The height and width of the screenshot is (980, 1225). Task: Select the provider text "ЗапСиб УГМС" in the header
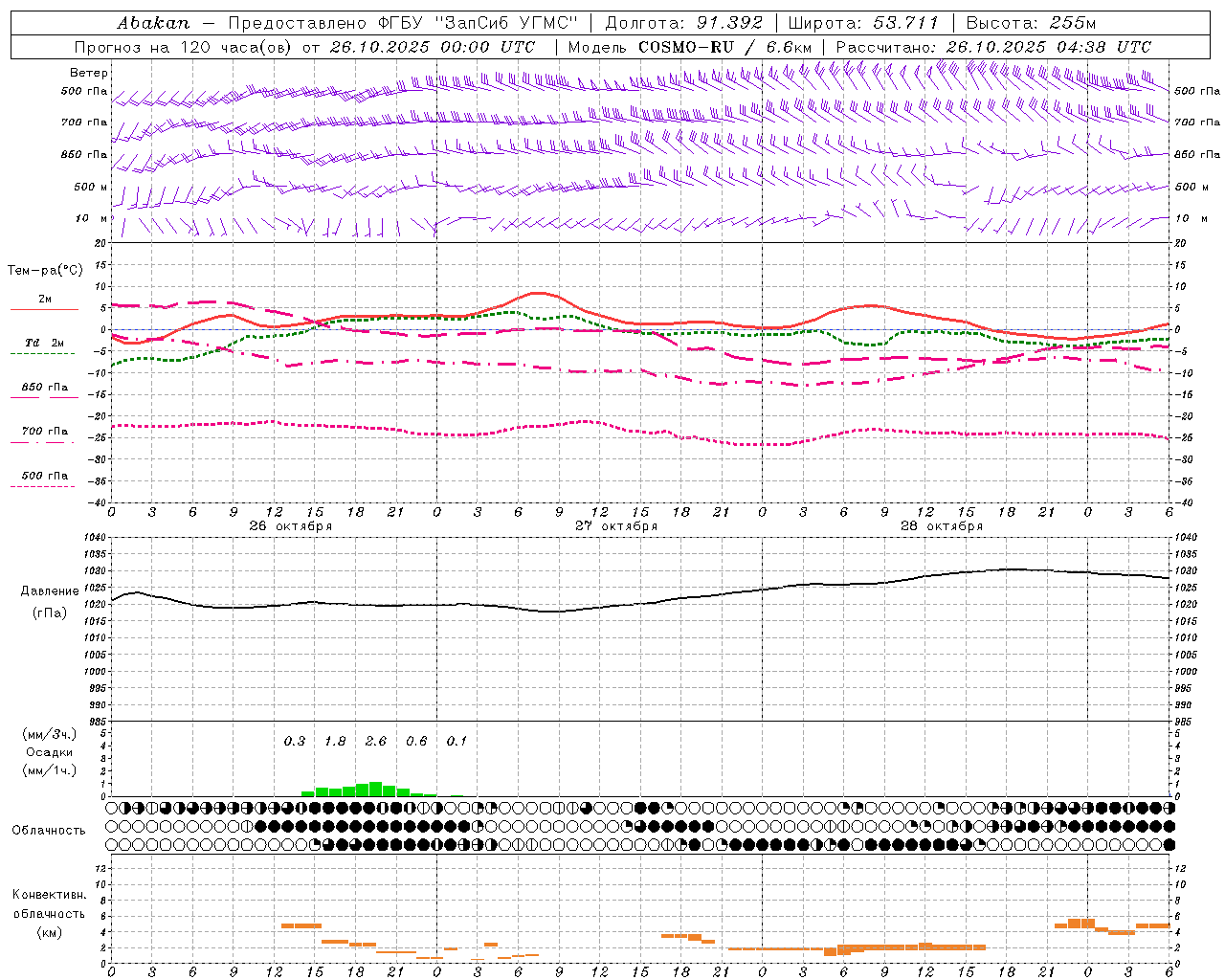(507, 23)
